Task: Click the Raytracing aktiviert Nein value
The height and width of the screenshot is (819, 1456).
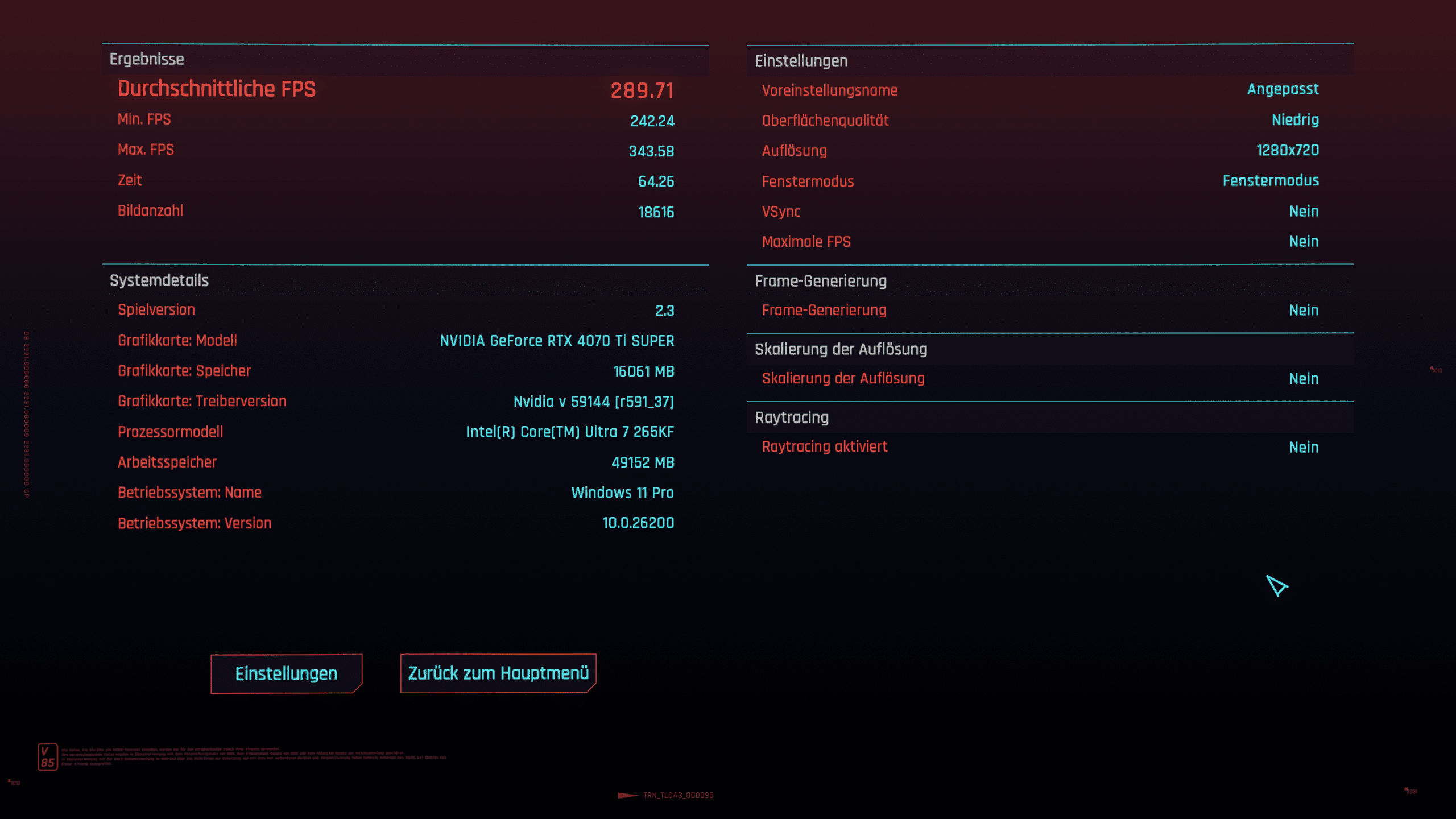Action: point(1304,447)
